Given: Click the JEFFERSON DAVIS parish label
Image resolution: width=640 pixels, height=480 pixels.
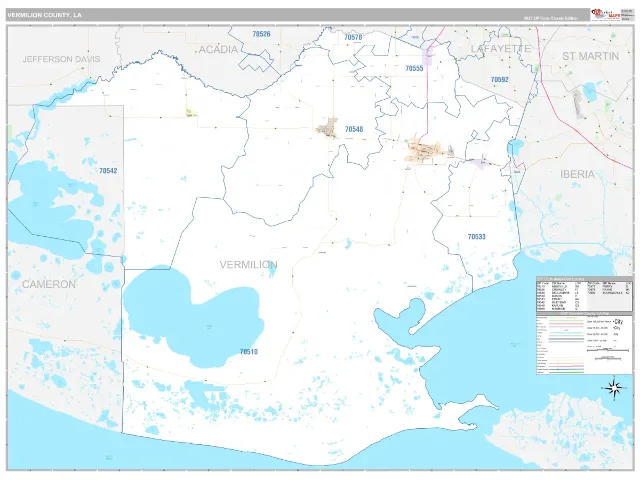Looking at the screenshot, I should pos(61,60).
